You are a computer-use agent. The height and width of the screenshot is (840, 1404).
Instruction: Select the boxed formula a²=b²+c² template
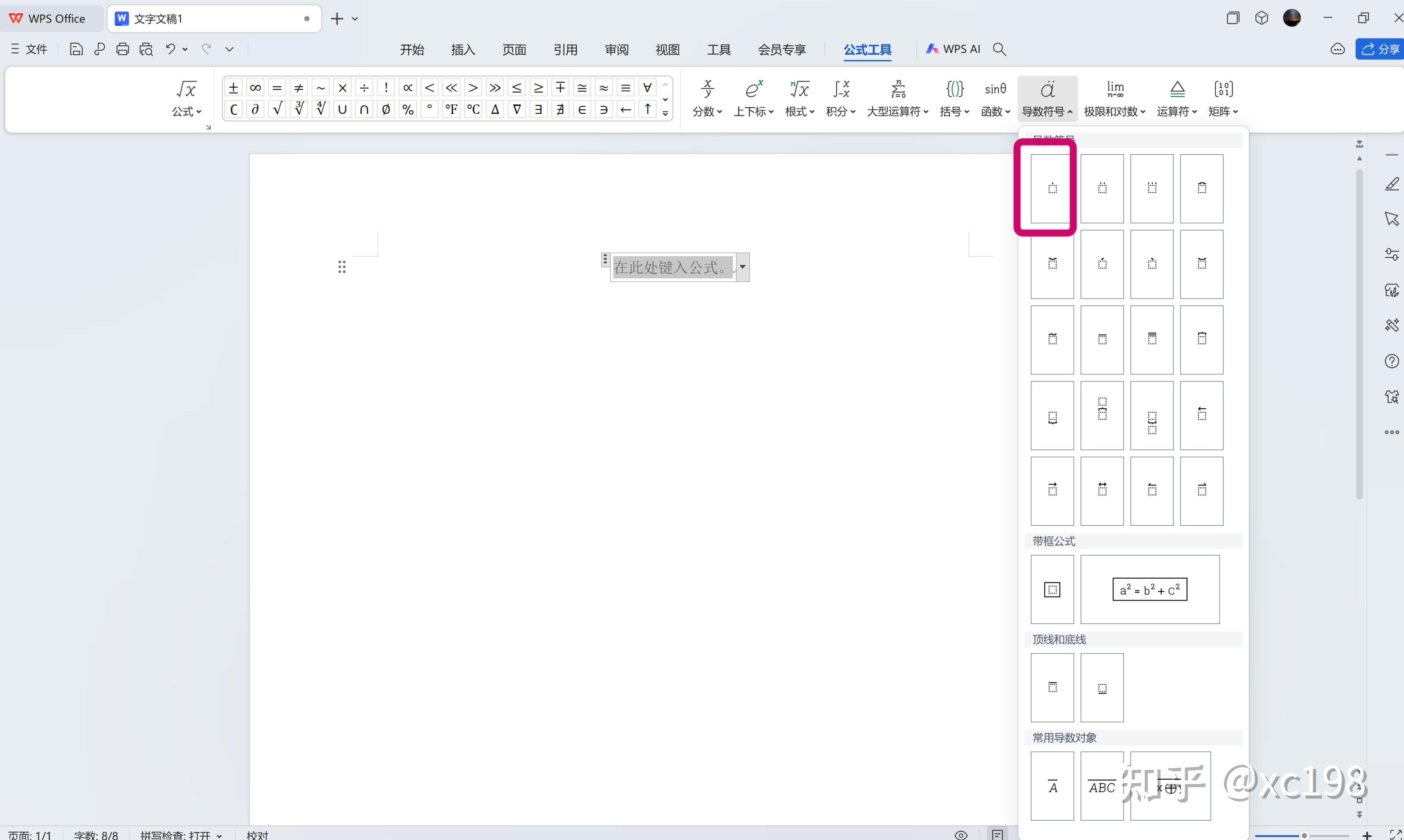1149,589
